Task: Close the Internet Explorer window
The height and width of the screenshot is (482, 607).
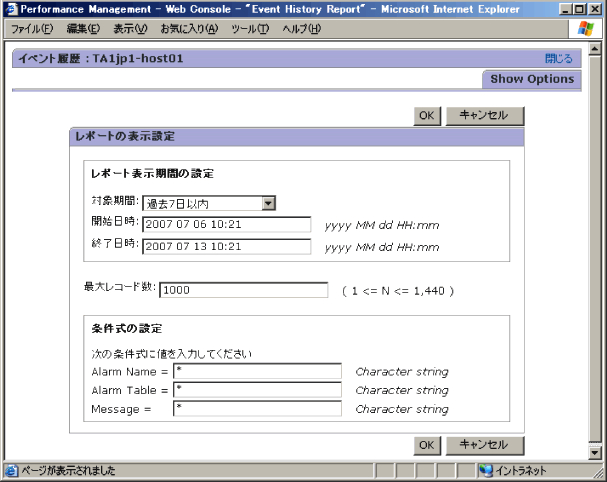Action: pyautogui.click(x=595, y=9)
